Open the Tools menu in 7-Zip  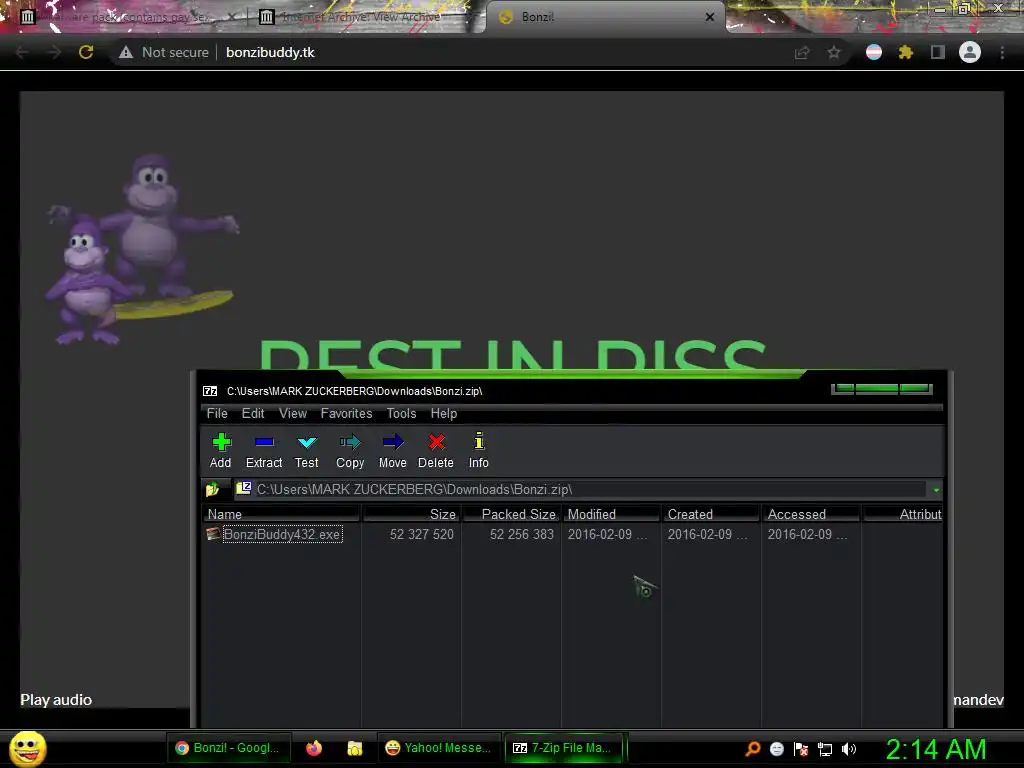pos(401,413)
